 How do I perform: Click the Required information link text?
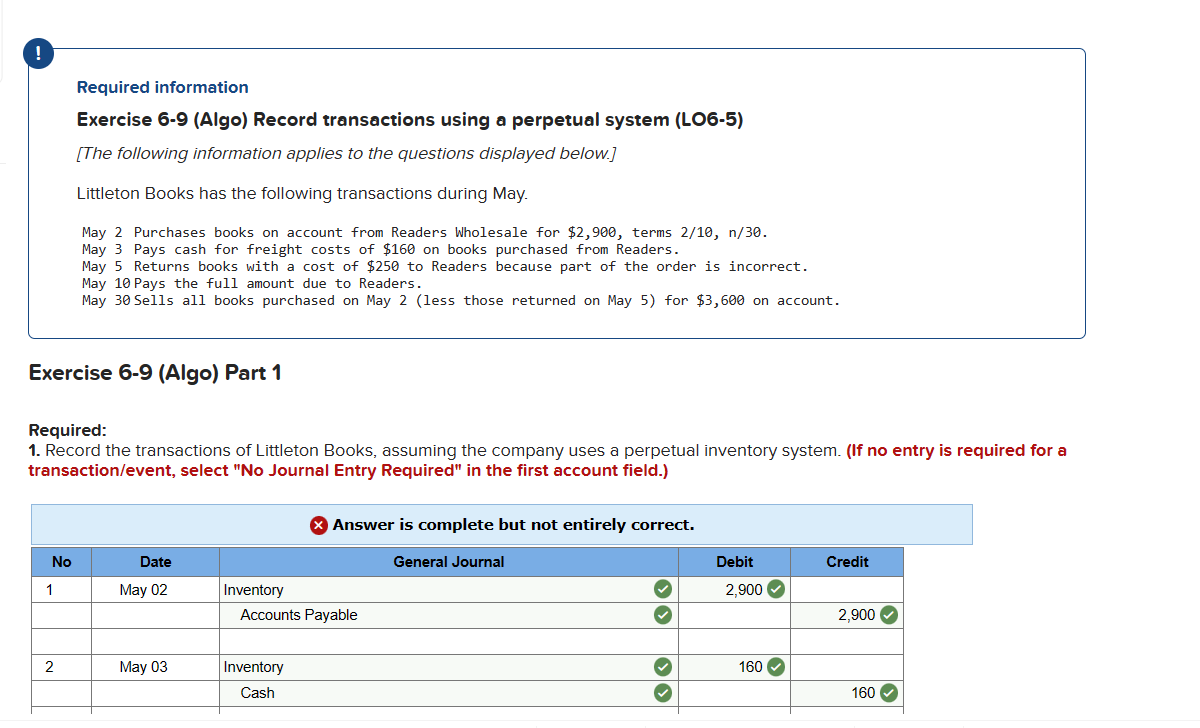(x=162, y=87)
